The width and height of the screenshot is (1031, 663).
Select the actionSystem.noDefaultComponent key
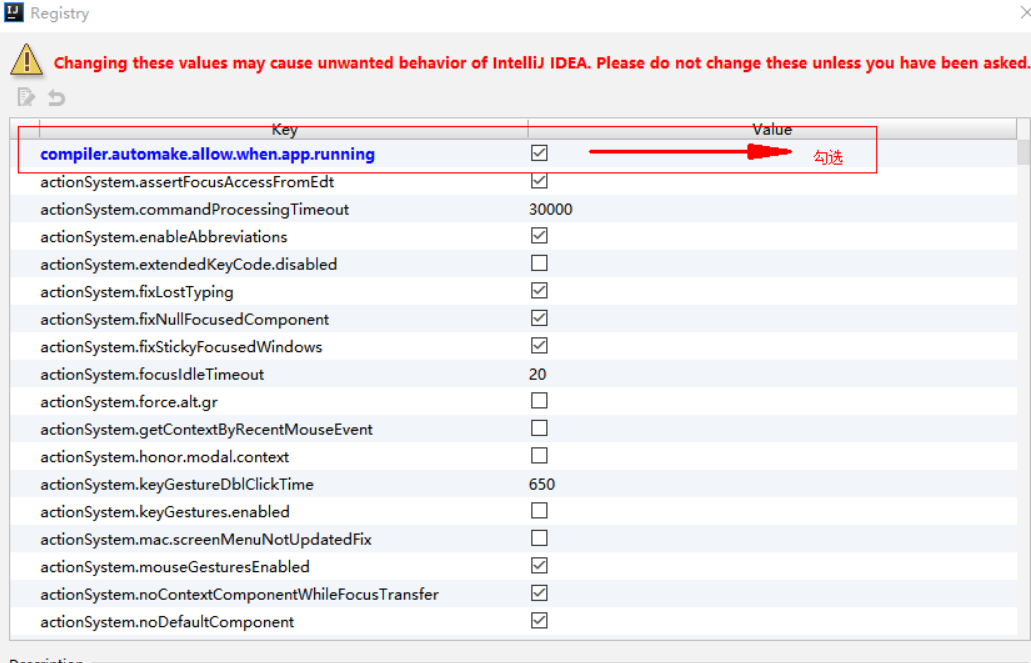tap(167, 622)
